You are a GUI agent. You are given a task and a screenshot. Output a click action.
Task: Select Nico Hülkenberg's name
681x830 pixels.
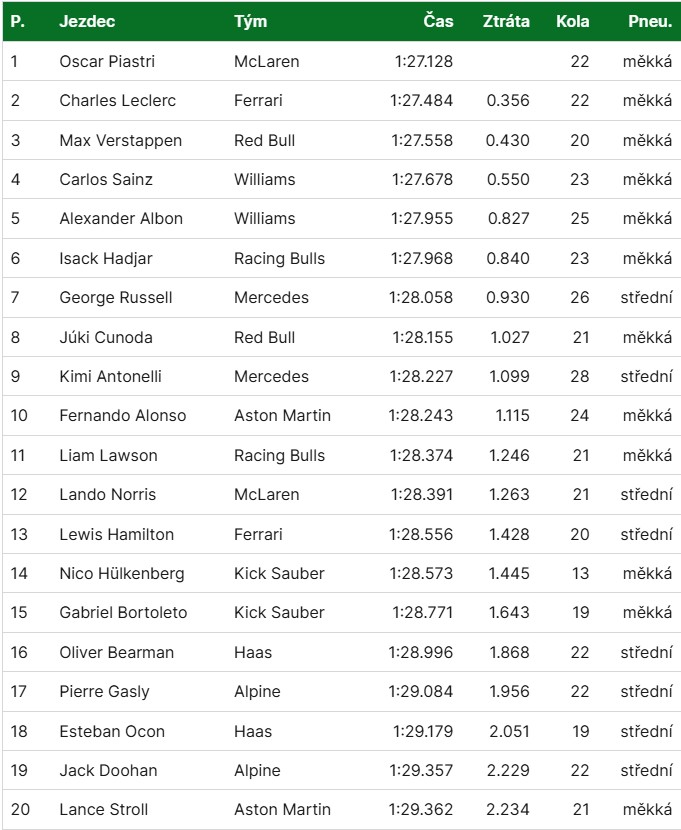[x=122, y=573]
